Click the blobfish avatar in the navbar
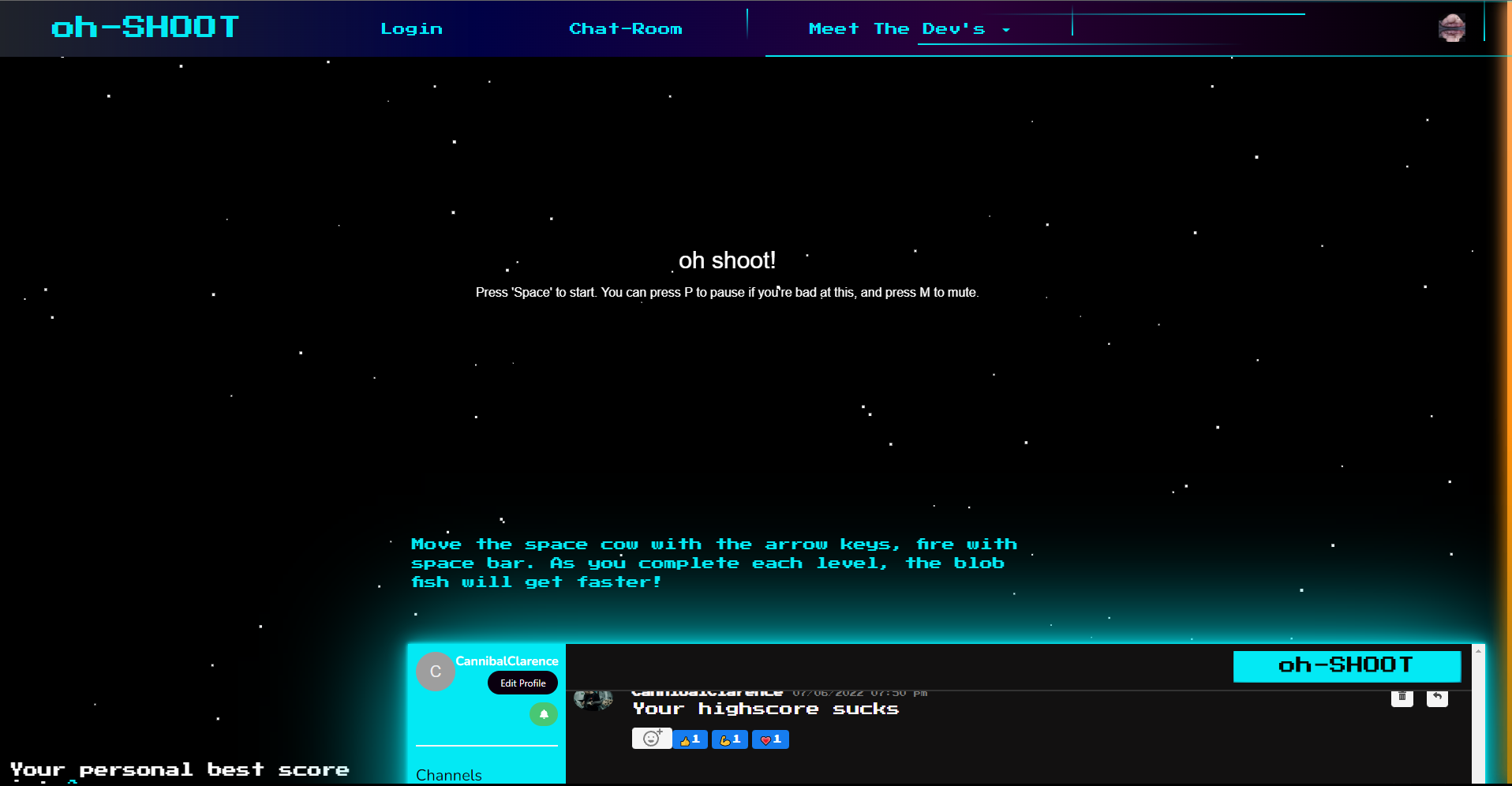1512x786 pixels. tap(1452, 27)
